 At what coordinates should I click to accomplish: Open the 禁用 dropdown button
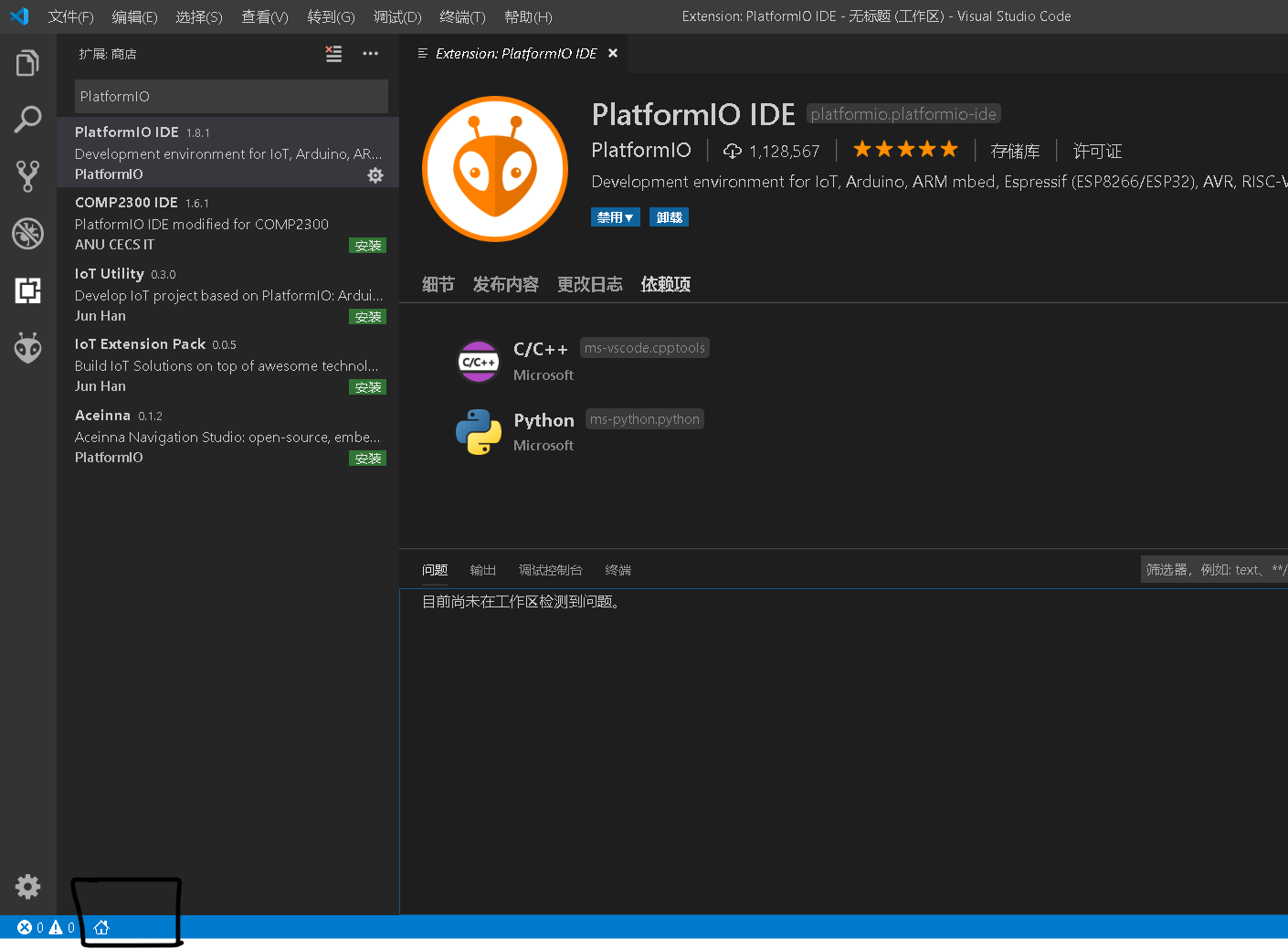pos(616,216)
